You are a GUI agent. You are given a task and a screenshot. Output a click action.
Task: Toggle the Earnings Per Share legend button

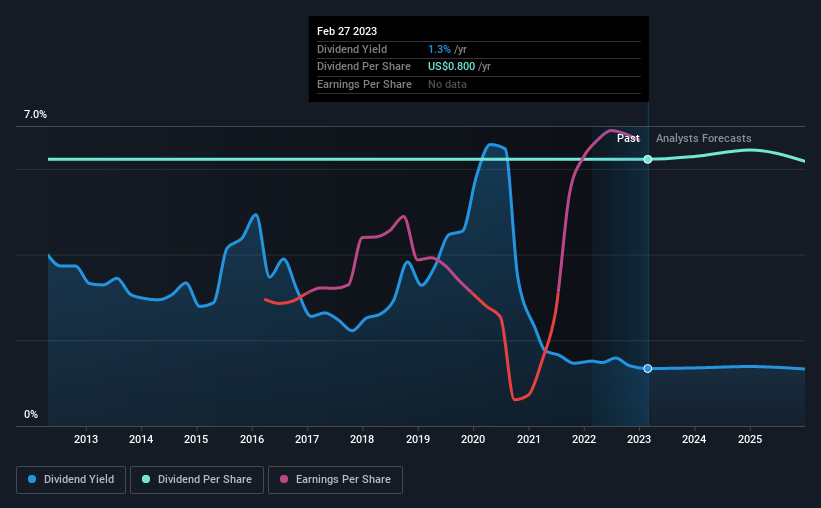[335, 480]
